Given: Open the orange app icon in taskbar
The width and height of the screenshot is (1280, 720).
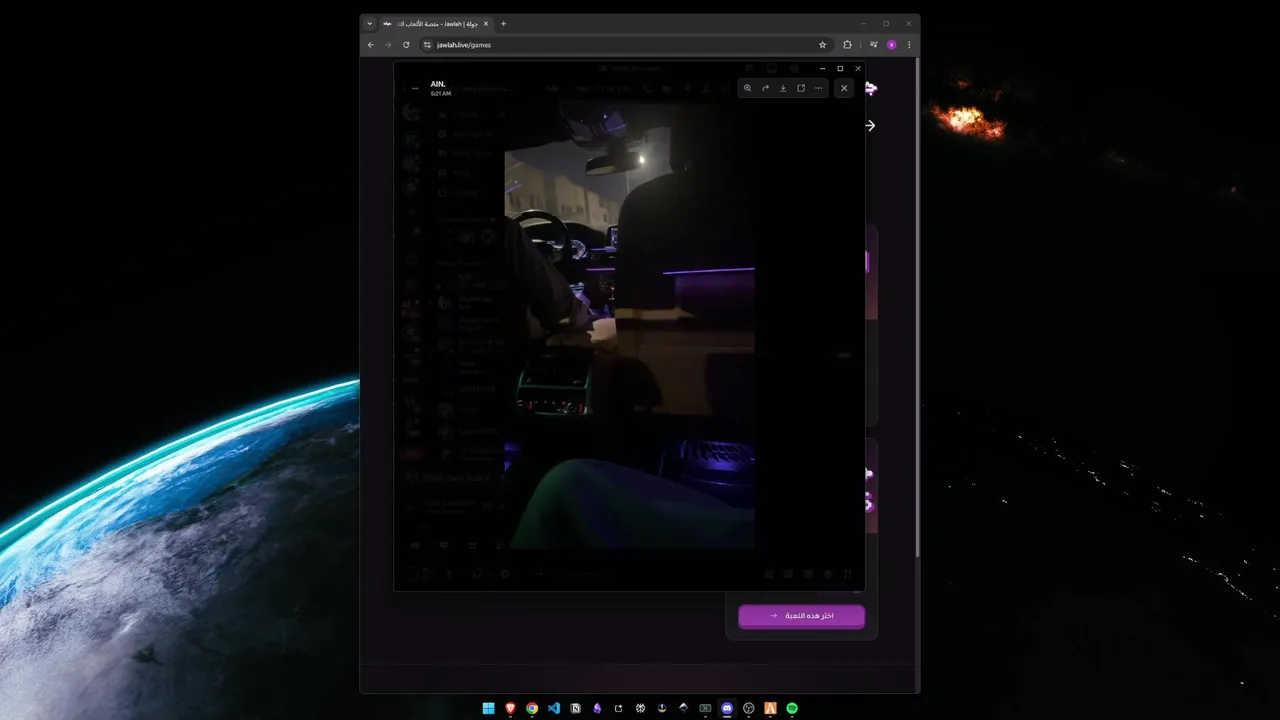Looking at the screenshot, I should [770, 708].
